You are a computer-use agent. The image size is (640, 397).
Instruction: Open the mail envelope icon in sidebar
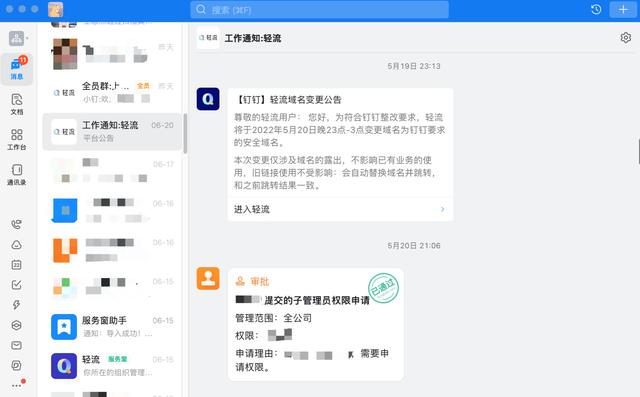[16, 346]
